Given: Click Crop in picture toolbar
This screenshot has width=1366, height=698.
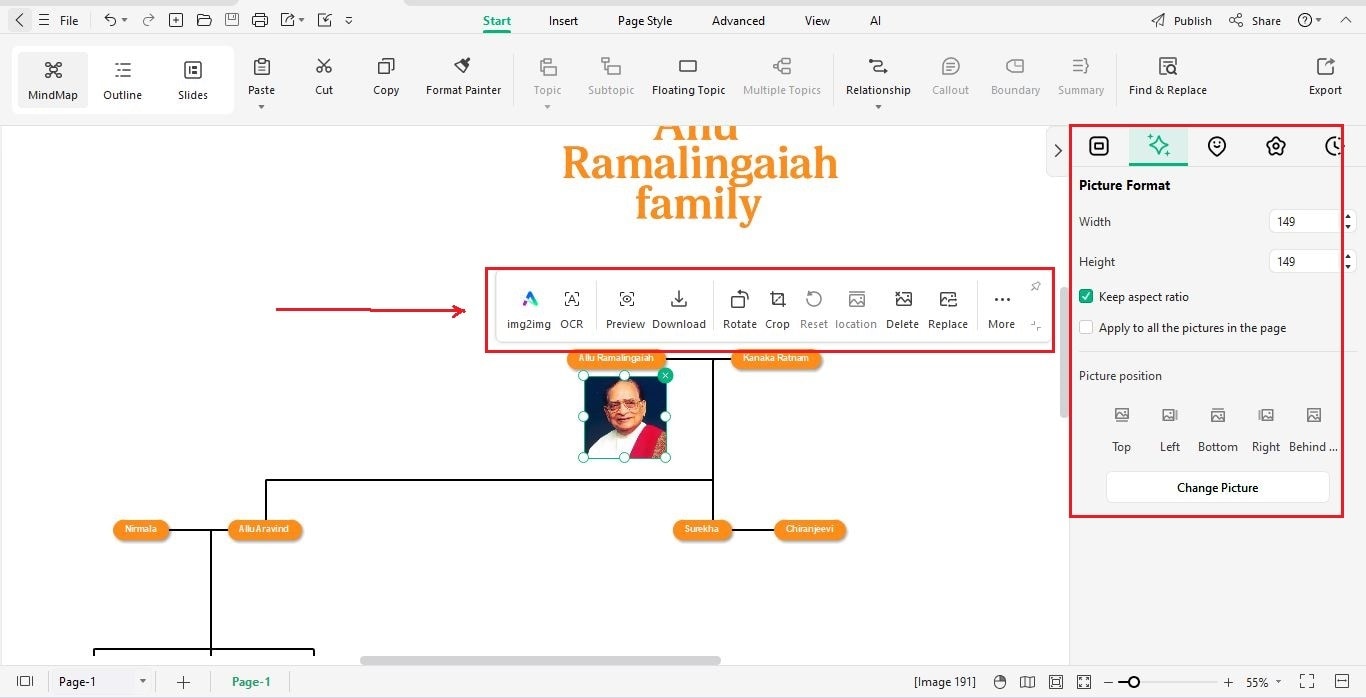Looking at the screenshot, I should click(777, 309).
